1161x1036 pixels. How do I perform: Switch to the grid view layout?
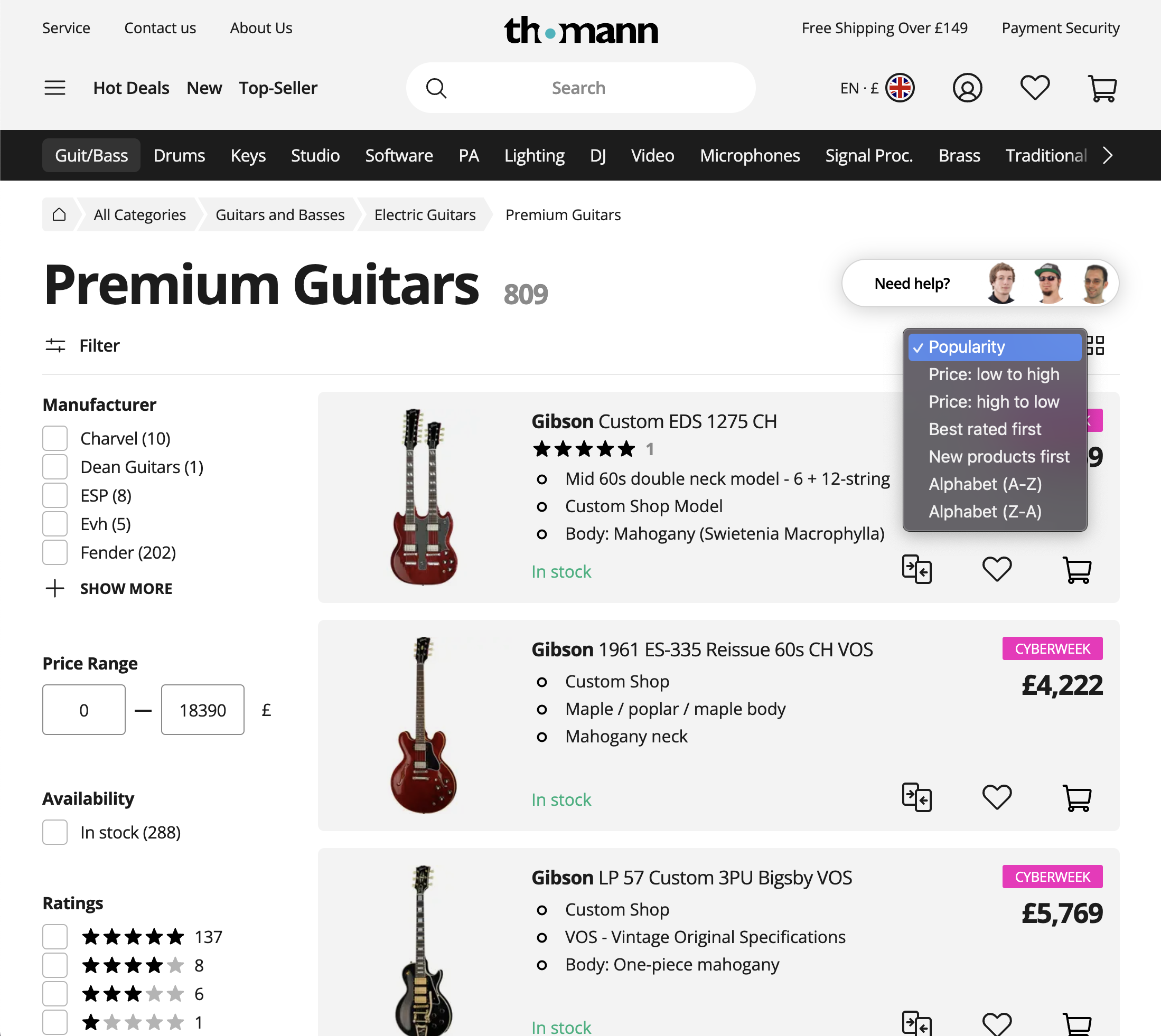pyautogui.click(x=1096, y=345)
